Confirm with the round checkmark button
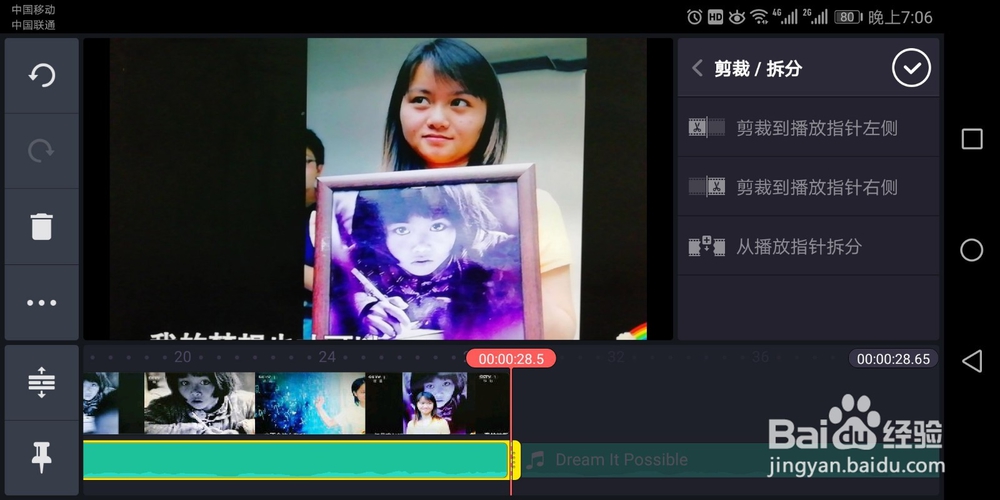 [x=911, y=68]
